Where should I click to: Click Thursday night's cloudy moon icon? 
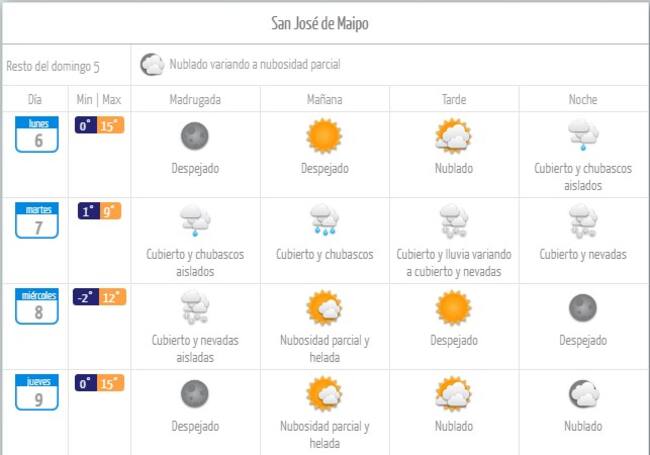583,394
